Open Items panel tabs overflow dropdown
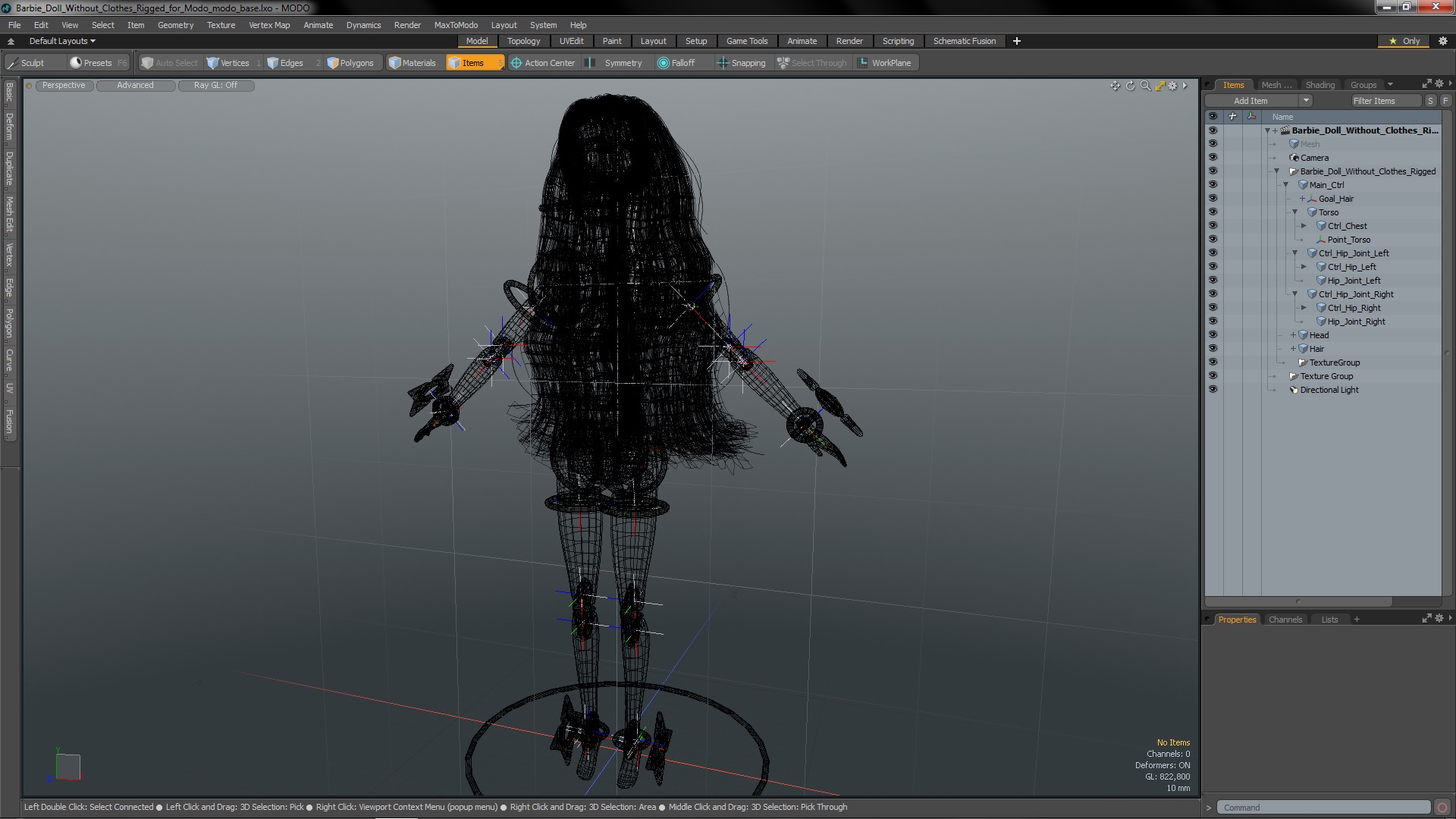Viewport: 1456px width, 819px height. pos(1390,85)
